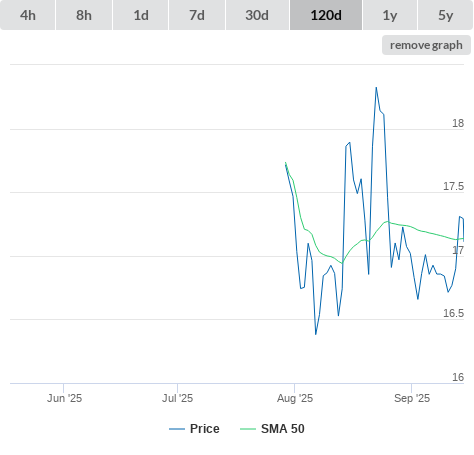Click the Aug '25 axis label

pyautogui.click(x=295, y=398)
